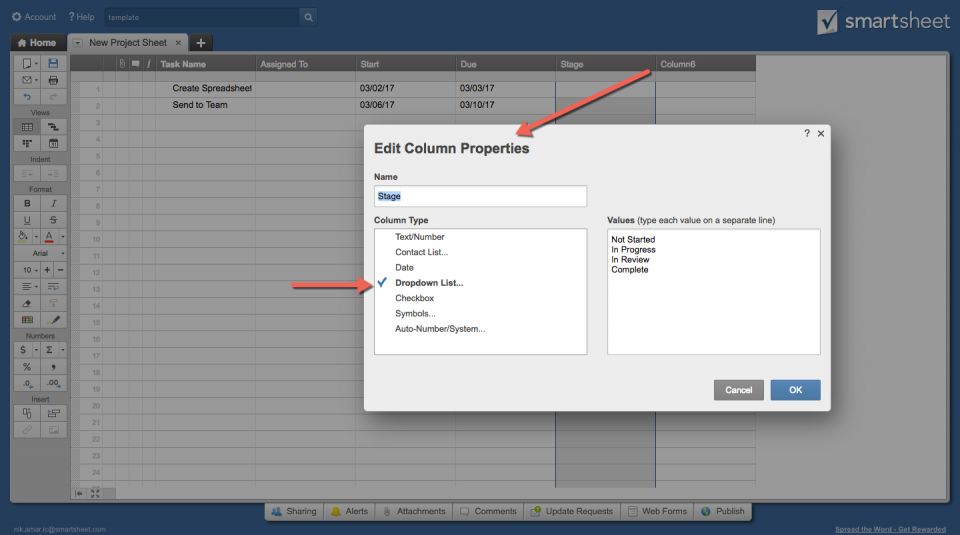Choose Text/Number column type
The image size is (960, 535).
pyautogui.click(x=419, y=237)
